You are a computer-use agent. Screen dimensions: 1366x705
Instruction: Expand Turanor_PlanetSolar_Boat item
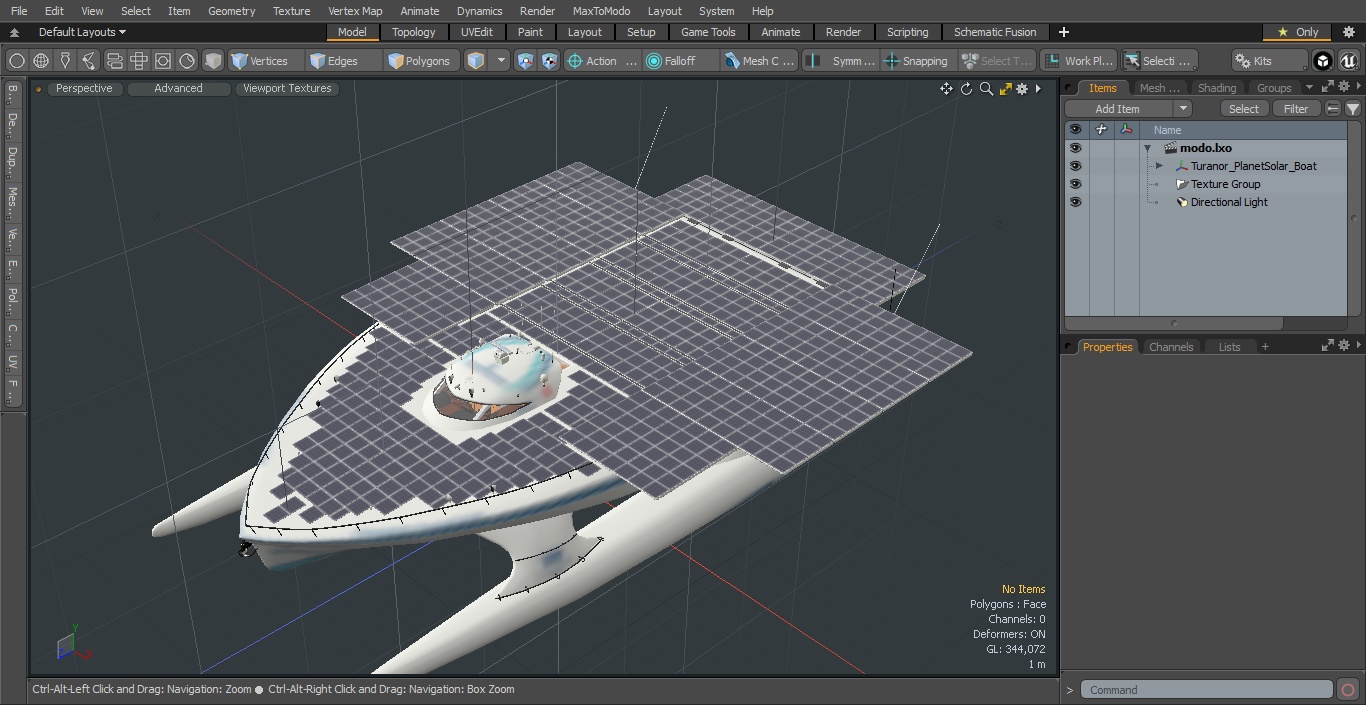[x=1159, y=166]
